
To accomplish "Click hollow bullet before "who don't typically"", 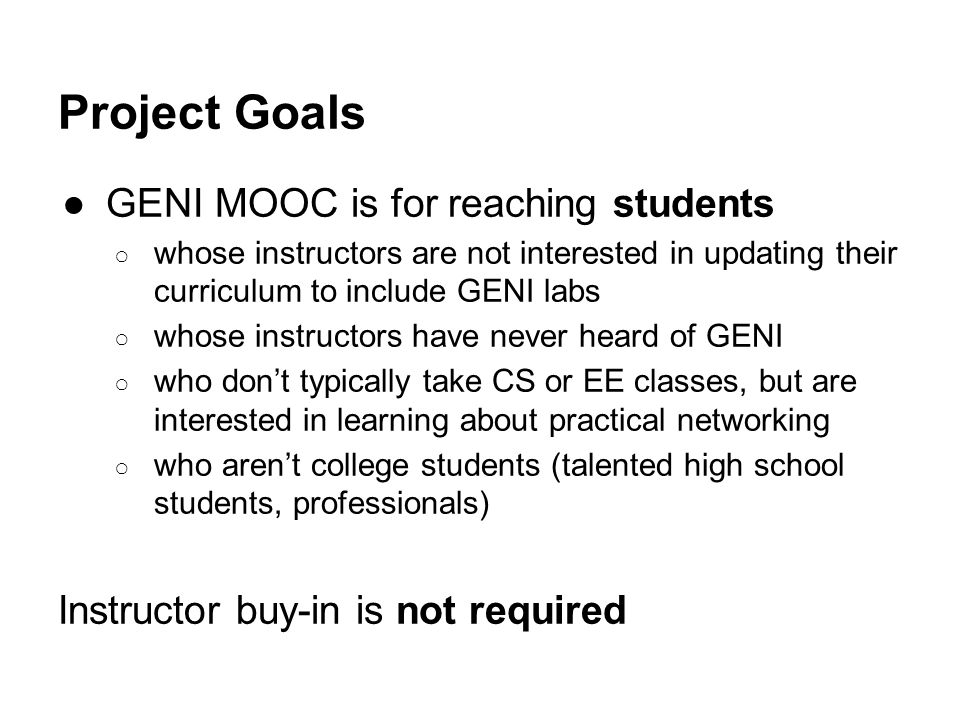I will [122, 384].
